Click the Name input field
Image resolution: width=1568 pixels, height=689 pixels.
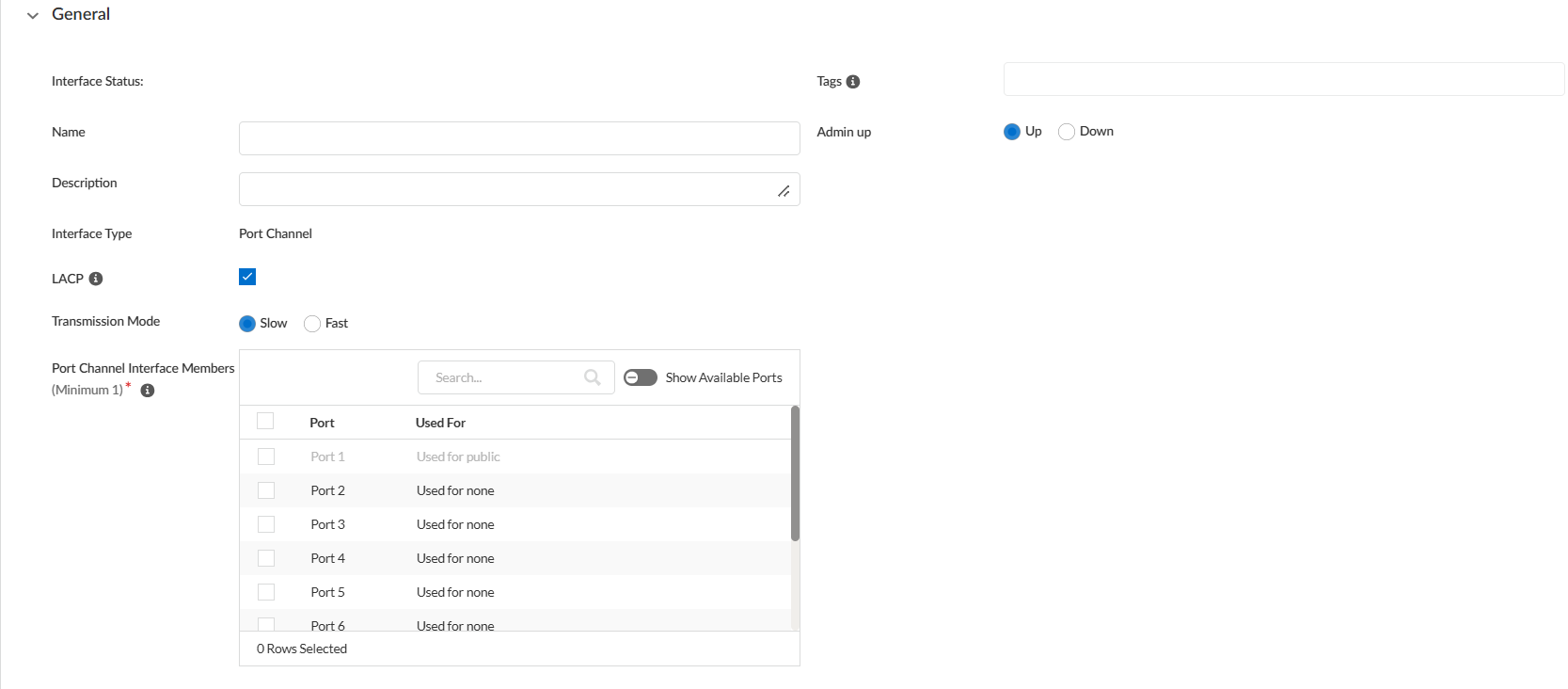pyautogui.click(x=519, y=138)
